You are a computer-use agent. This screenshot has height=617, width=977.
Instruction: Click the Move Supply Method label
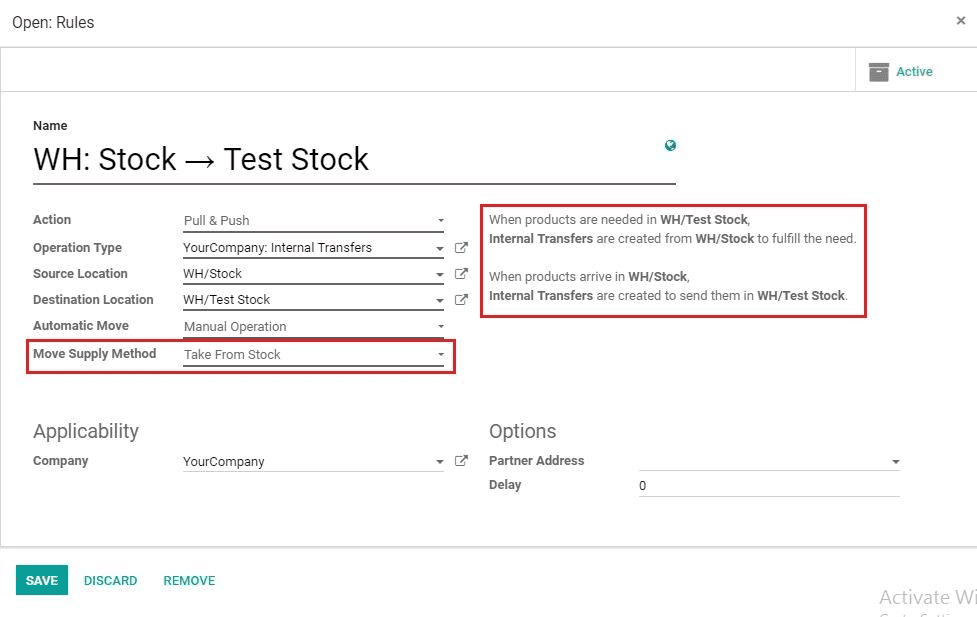(95, 353)
